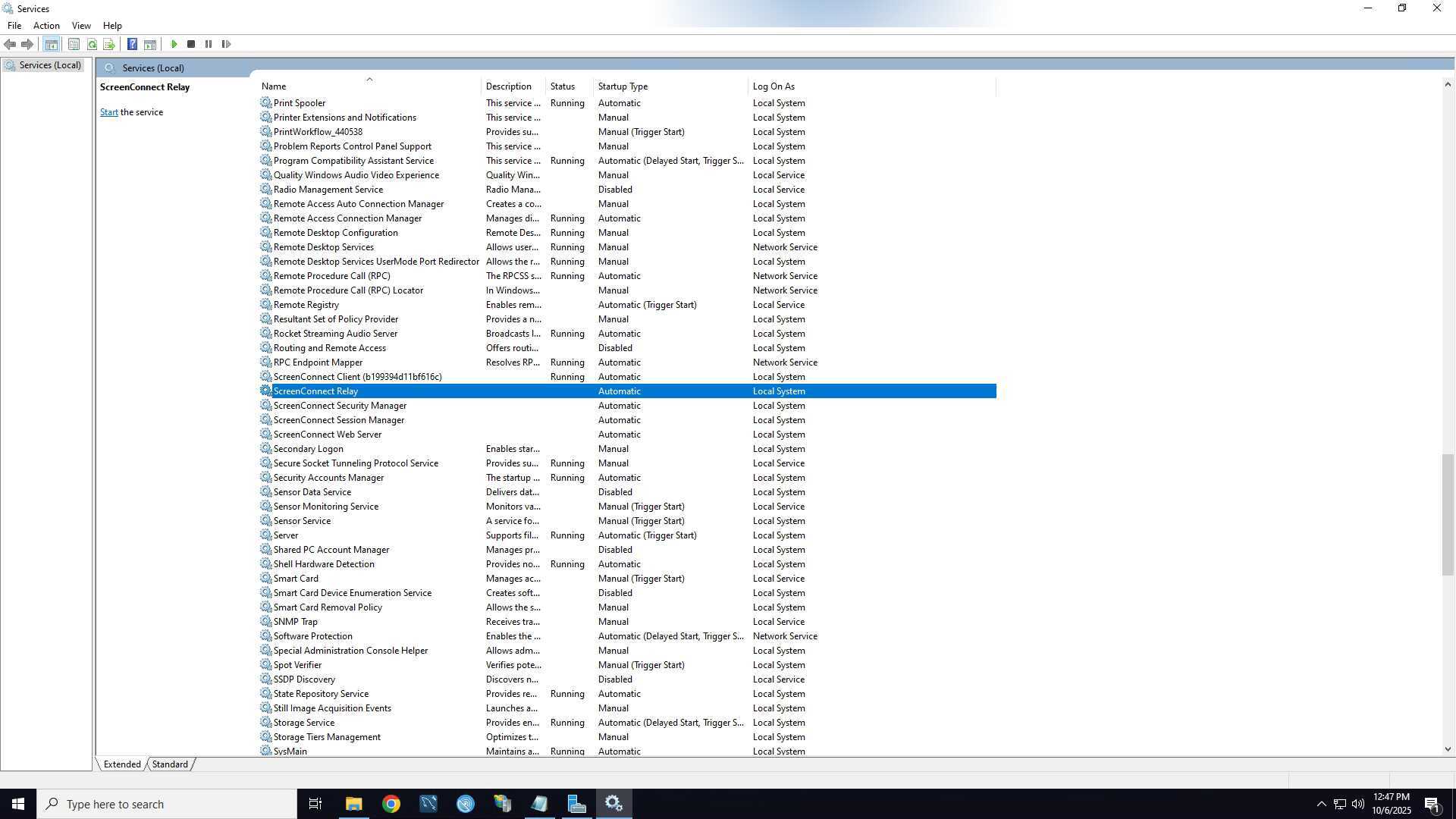This screenshot has height=819, width=1456.
Task: Open the Services settings gear on taskbar
Action: click(613, 803)
